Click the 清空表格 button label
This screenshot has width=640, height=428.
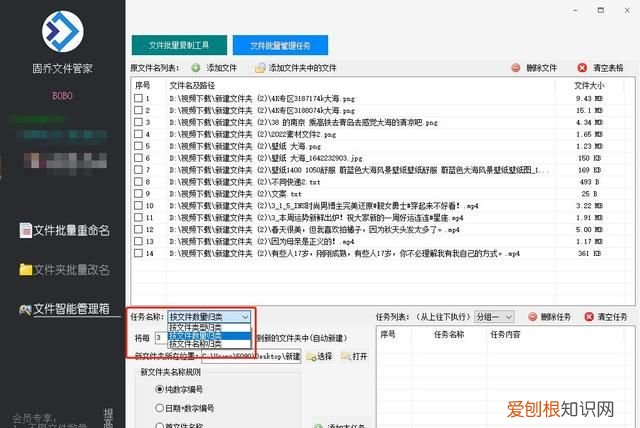point(608,68)
